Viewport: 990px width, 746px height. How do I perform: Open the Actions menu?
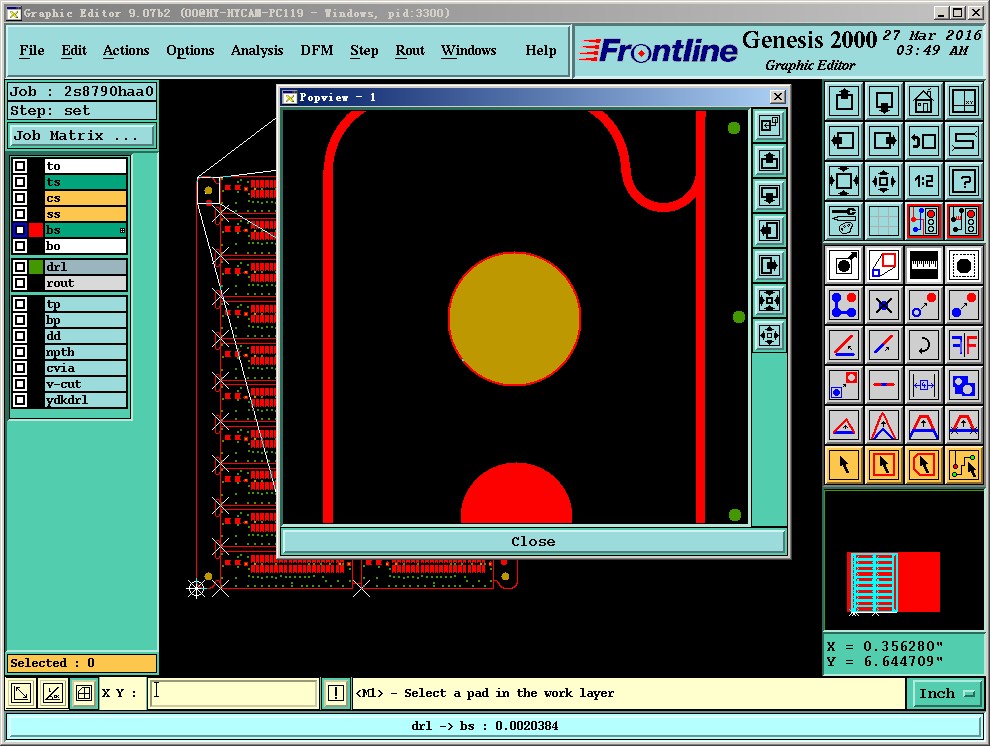[x=126, y=50]
